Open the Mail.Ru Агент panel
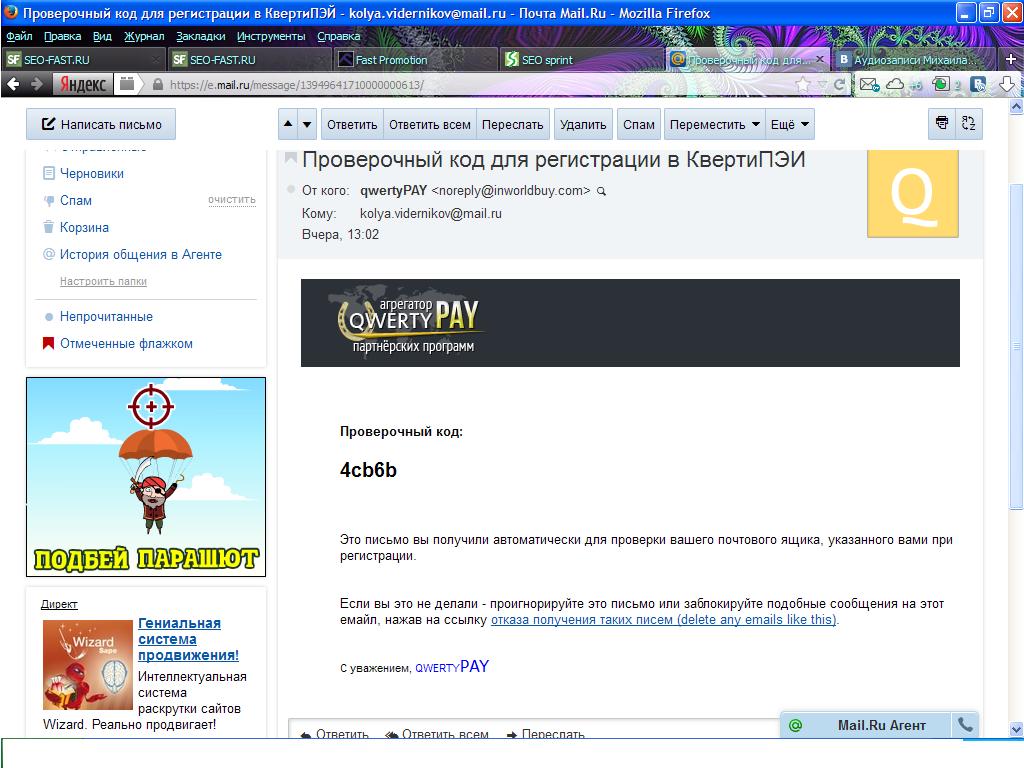Image resolution: width=1024 pixels, height=768 pixels. pyautogui.click(x=867, y=725)
